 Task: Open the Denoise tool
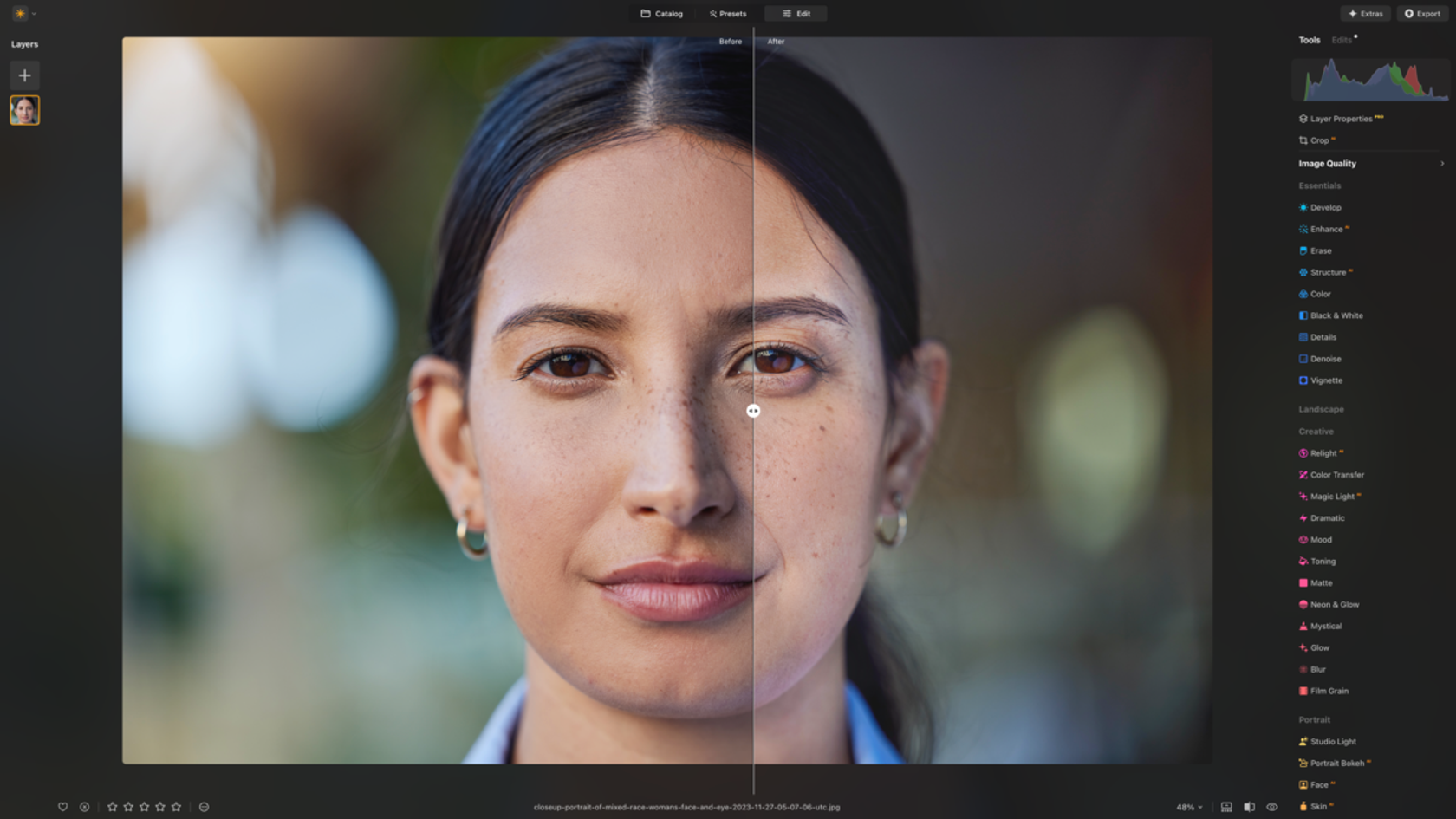click(x=1323, y=358)
